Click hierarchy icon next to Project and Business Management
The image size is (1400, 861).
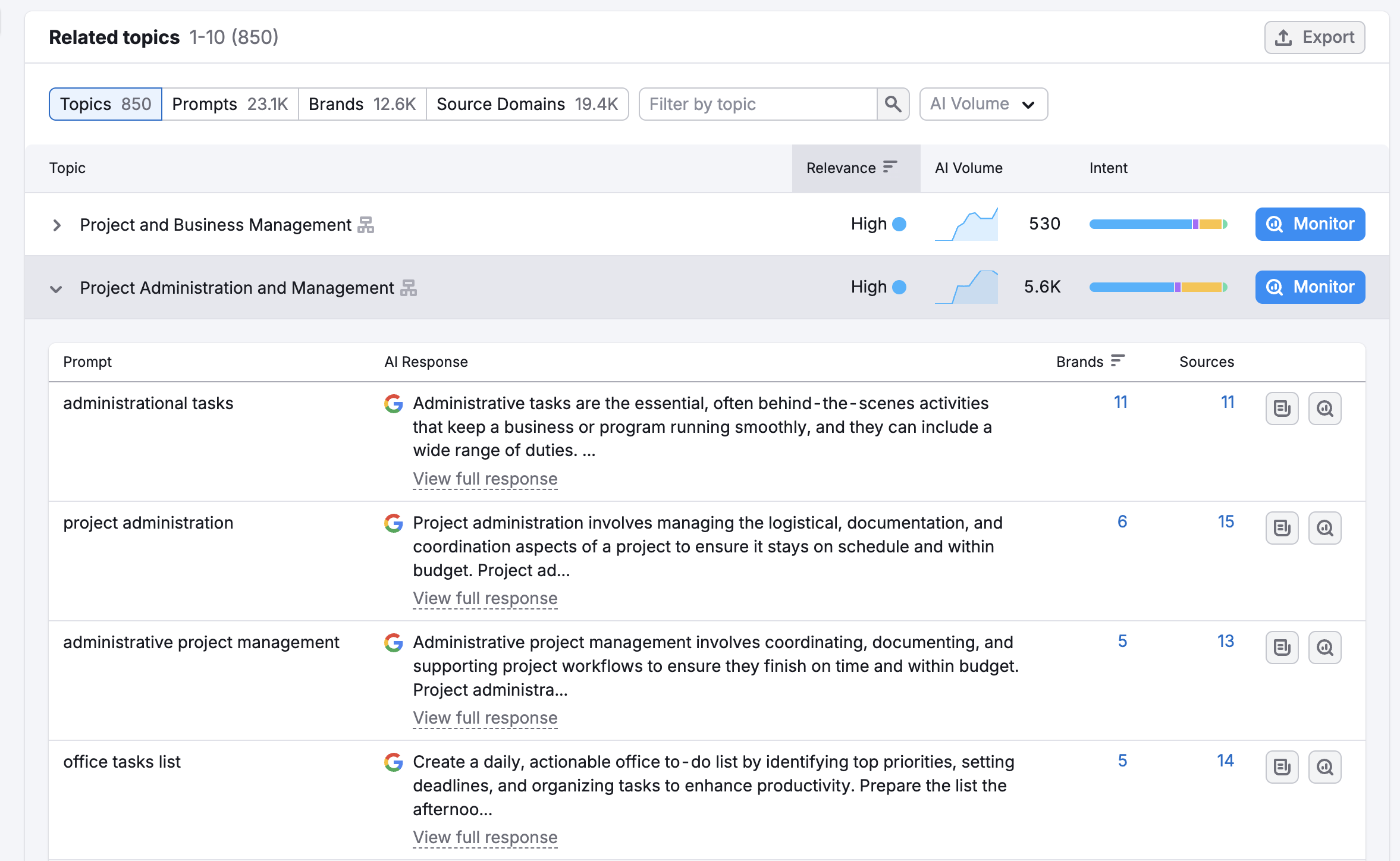(366, 225)
